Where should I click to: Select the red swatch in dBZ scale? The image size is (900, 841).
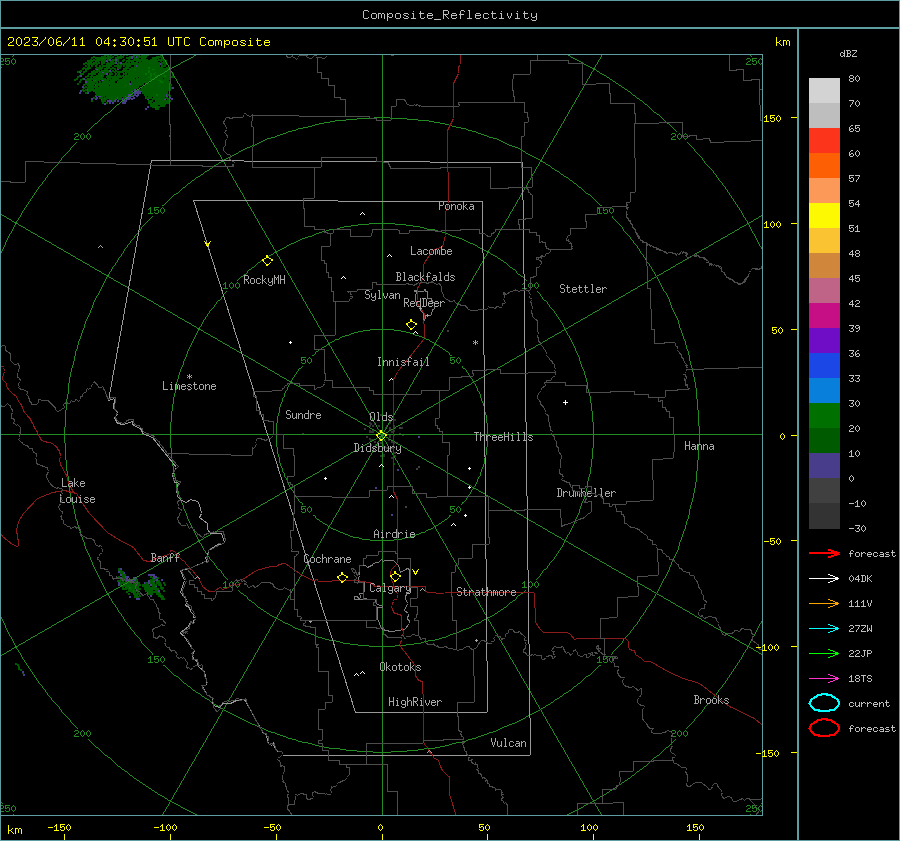coord(824,141)
